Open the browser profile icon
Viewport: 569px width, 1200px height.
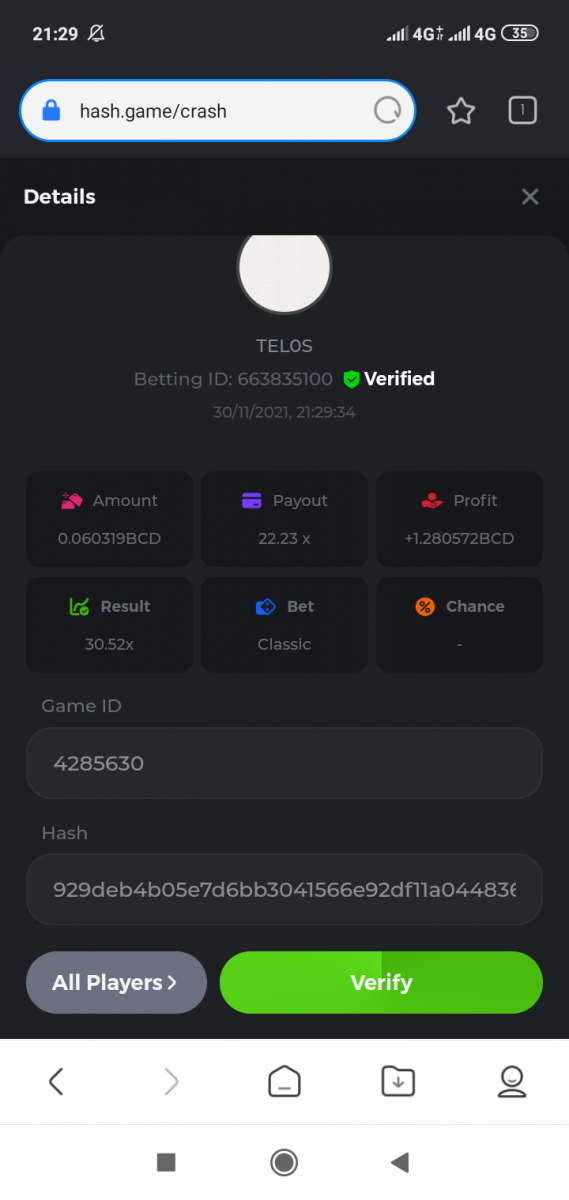pyautogui.click(x=512, y=1081)
